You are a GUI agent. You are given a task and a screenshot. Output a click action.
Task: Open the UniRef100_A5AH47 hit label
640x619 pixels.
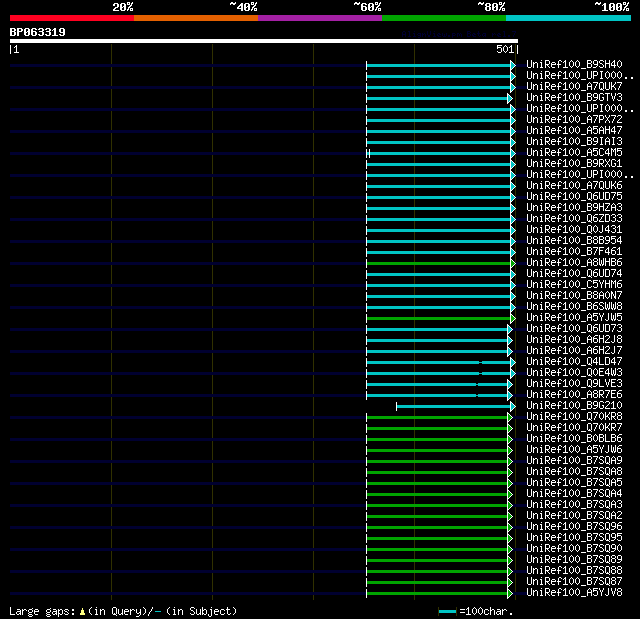(574, 131)
